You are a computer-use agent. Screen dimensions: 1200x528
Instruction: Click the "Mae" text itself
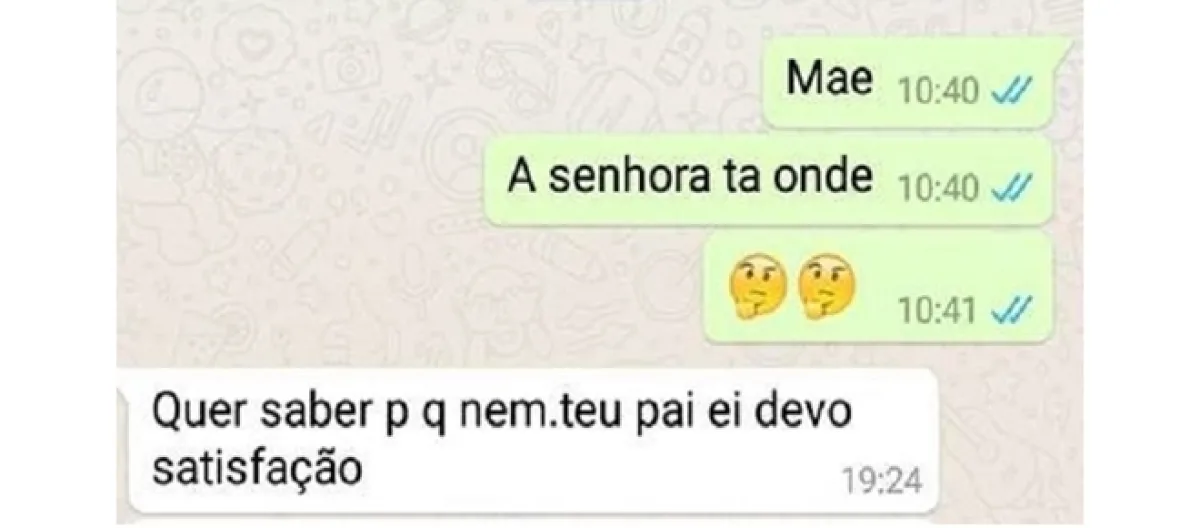[829, 78]
